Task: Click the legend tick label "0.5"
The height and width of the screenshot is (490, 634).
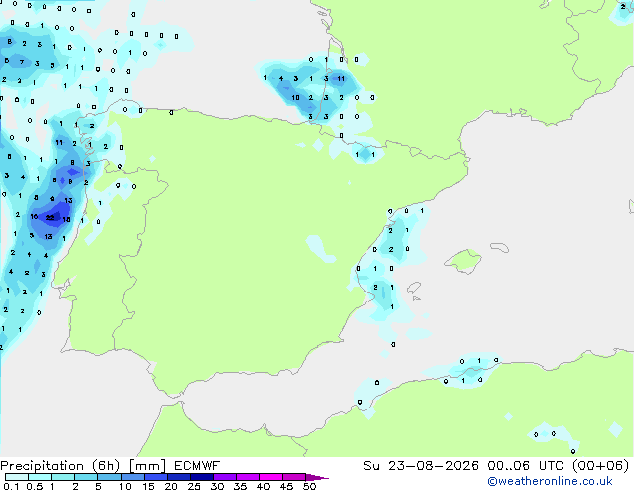Action: tap(35, 486)
